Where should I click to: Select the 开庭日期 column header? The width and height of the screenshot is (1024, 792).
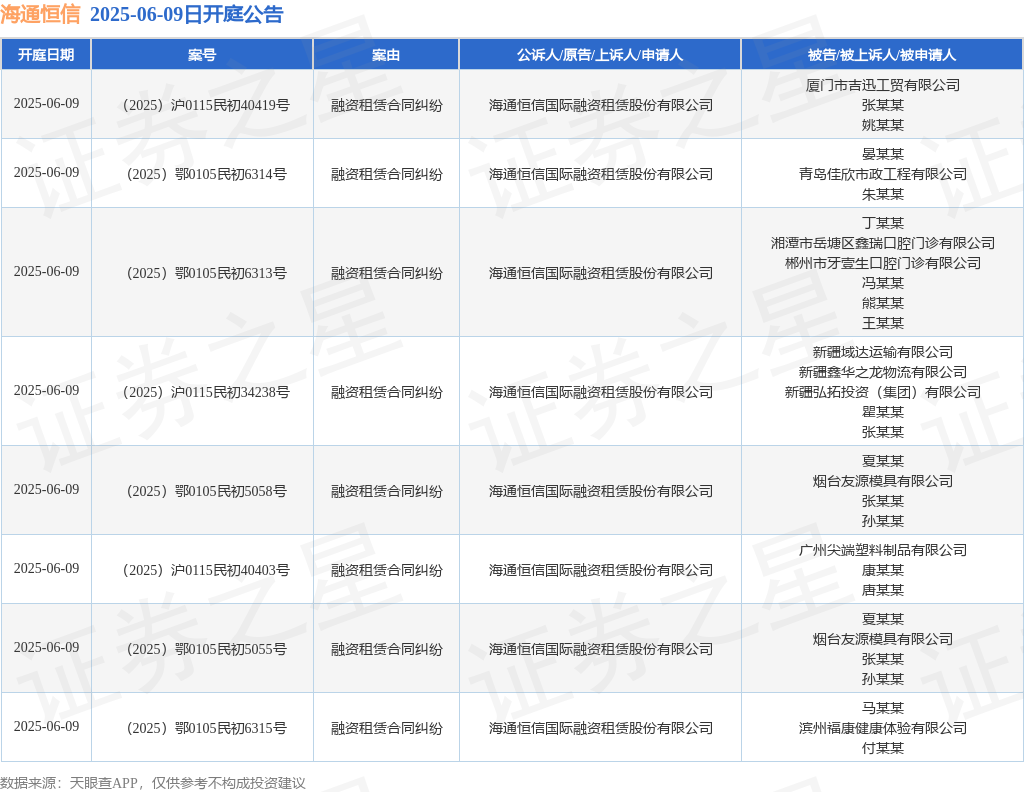(46, 55)
